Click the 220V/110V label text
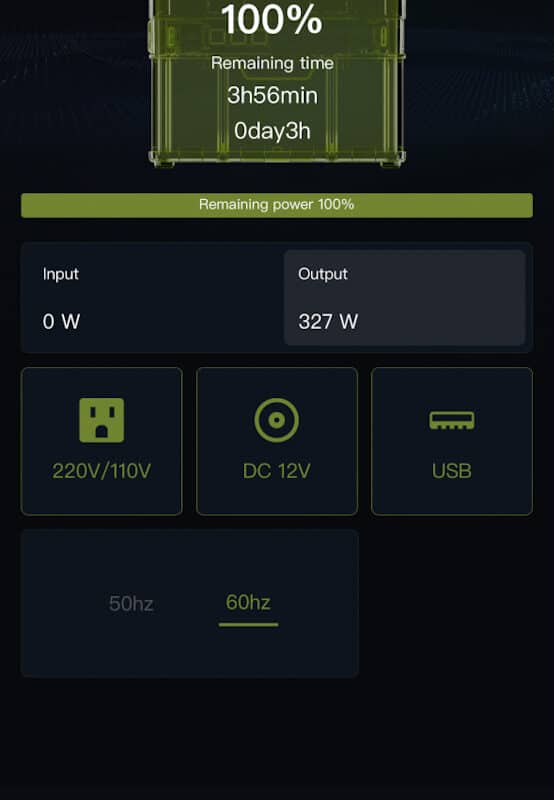554x800 pixels. point(102,471)
